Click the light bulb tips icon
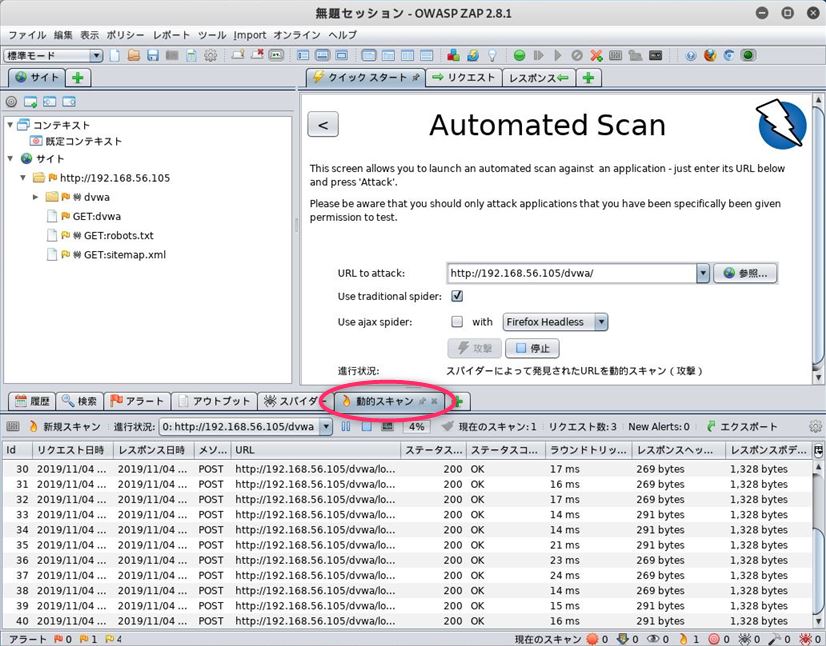 pyautogui.click(x=491, y=55)
